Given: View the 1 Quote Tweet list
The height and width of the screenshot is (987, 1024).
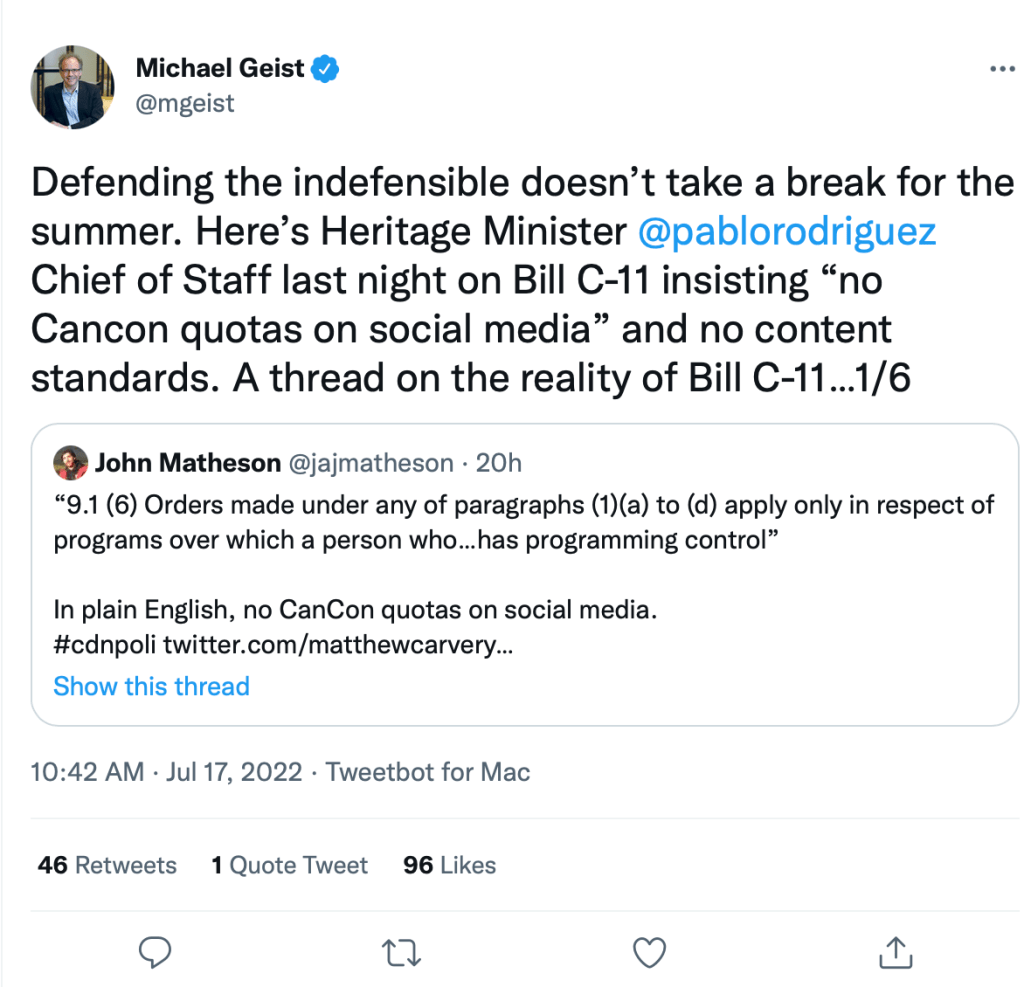Looking at the screenshot, I should pos(289,865).
